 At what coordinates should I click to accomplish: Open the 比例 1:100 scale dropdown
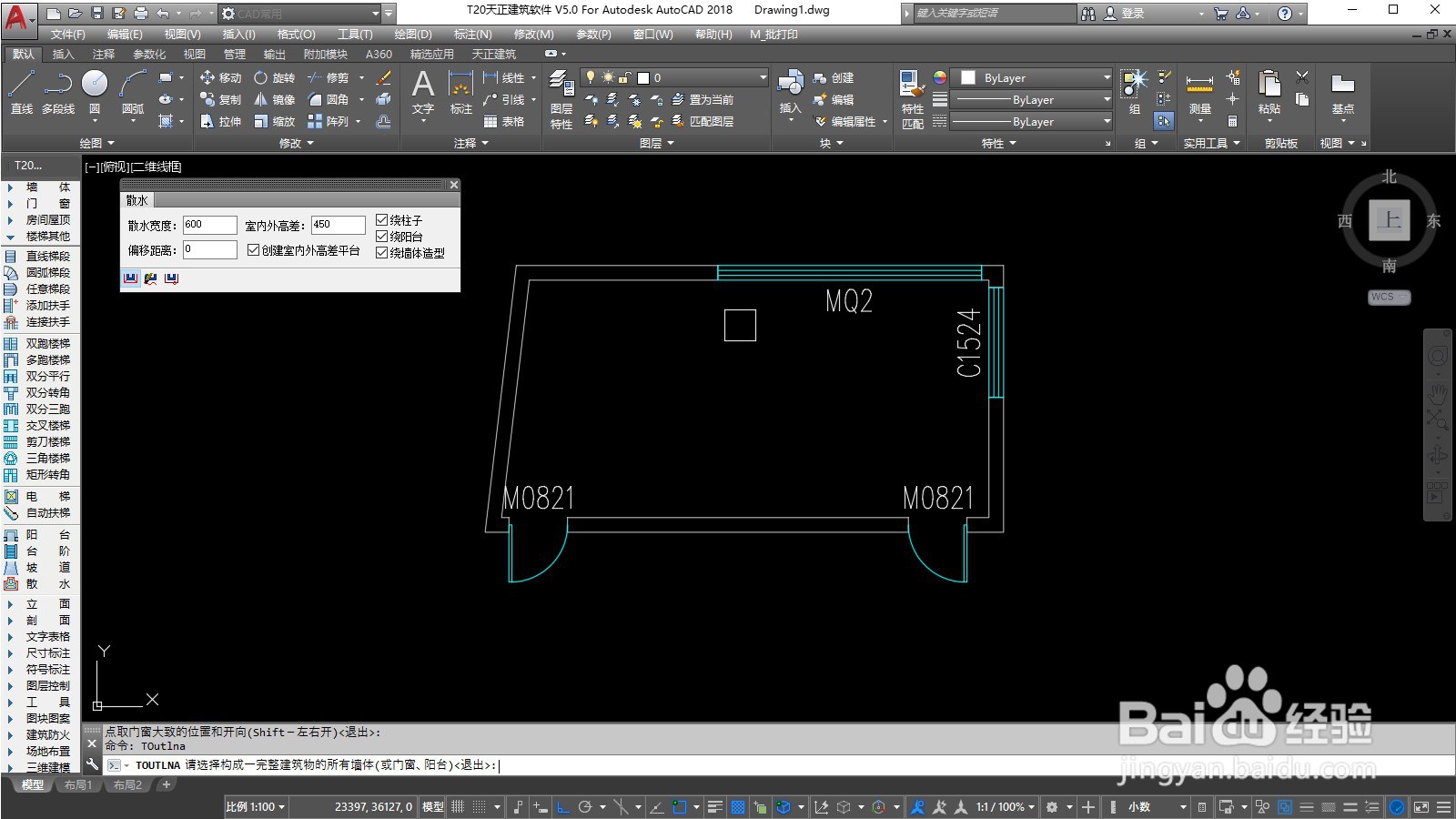click(255, 806)
